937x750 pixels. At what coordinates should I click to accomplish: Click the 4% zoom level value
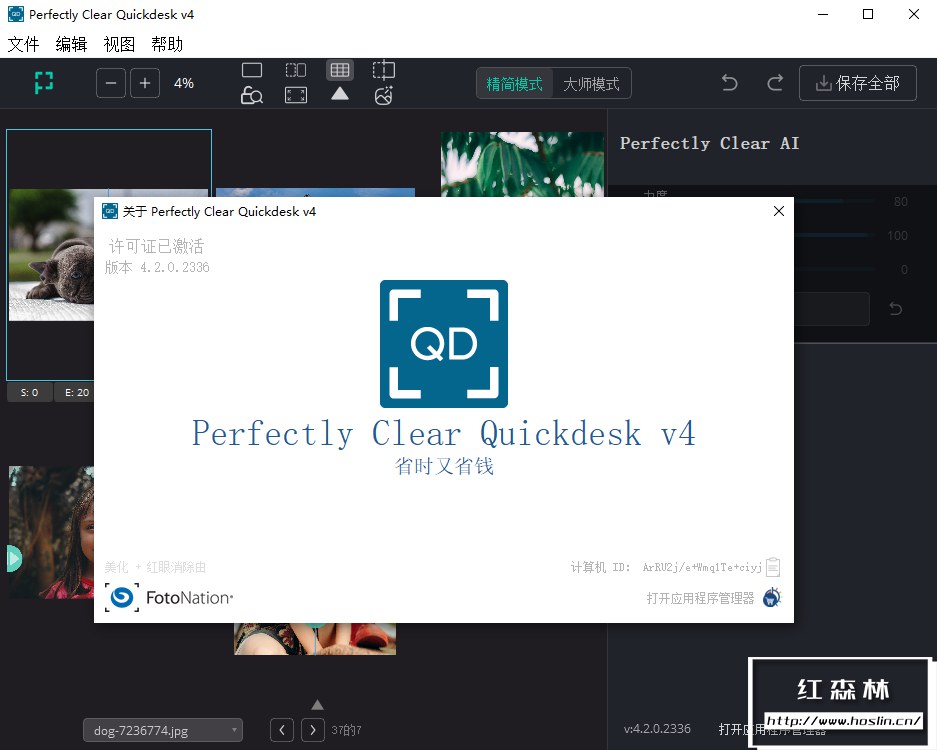(x=184, y=83)
